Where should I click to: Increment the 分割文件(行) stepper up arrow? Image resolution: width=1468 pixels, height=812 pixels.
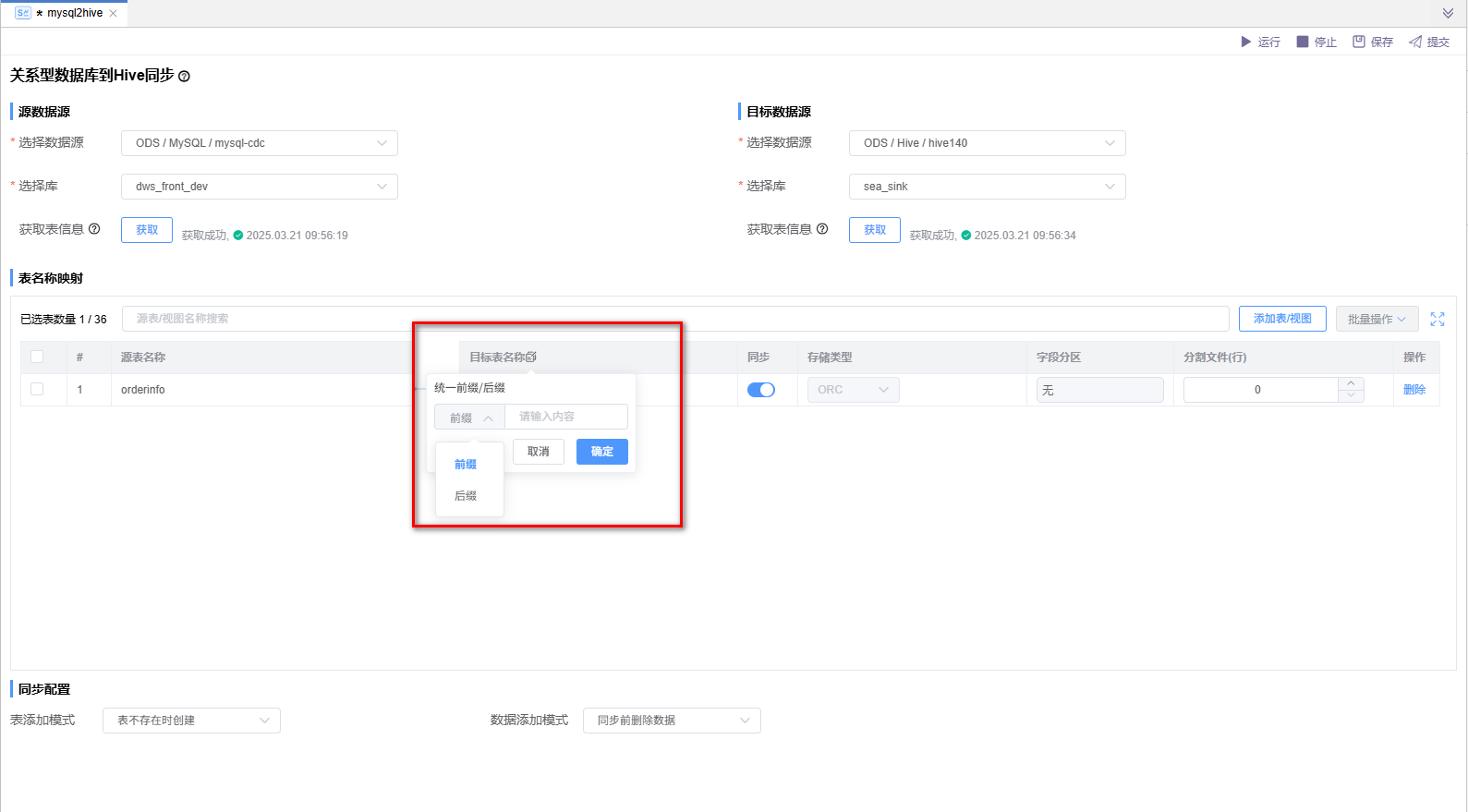[x=1351, y=383]
